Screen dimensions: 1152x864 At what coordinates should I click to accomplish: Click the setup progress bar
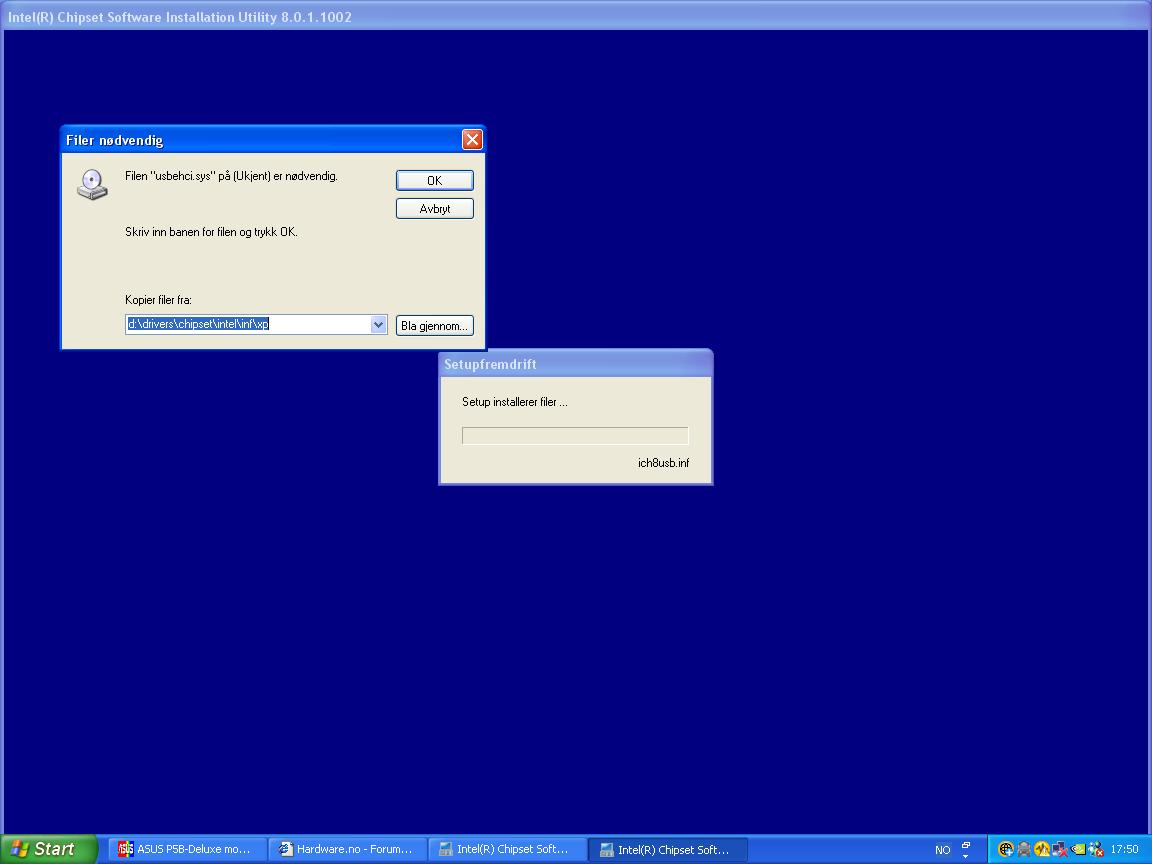pyautogui.click(x=575, y=436)
